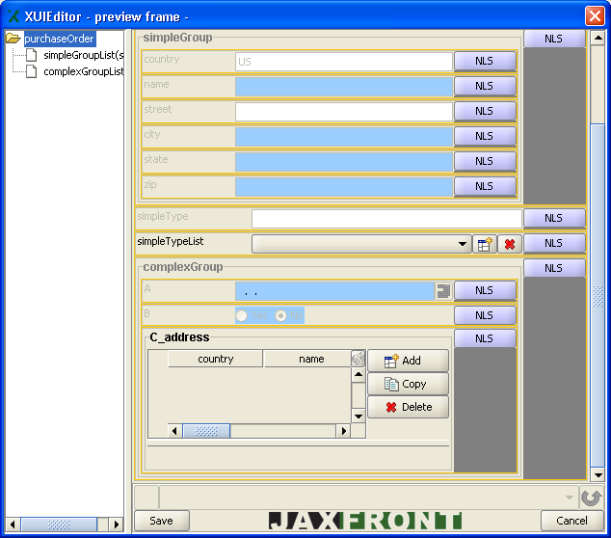Screen dimensions: 611x538
Task: Click the C_address horizontal scrollbar right arrow
Action: coord(343,431)
